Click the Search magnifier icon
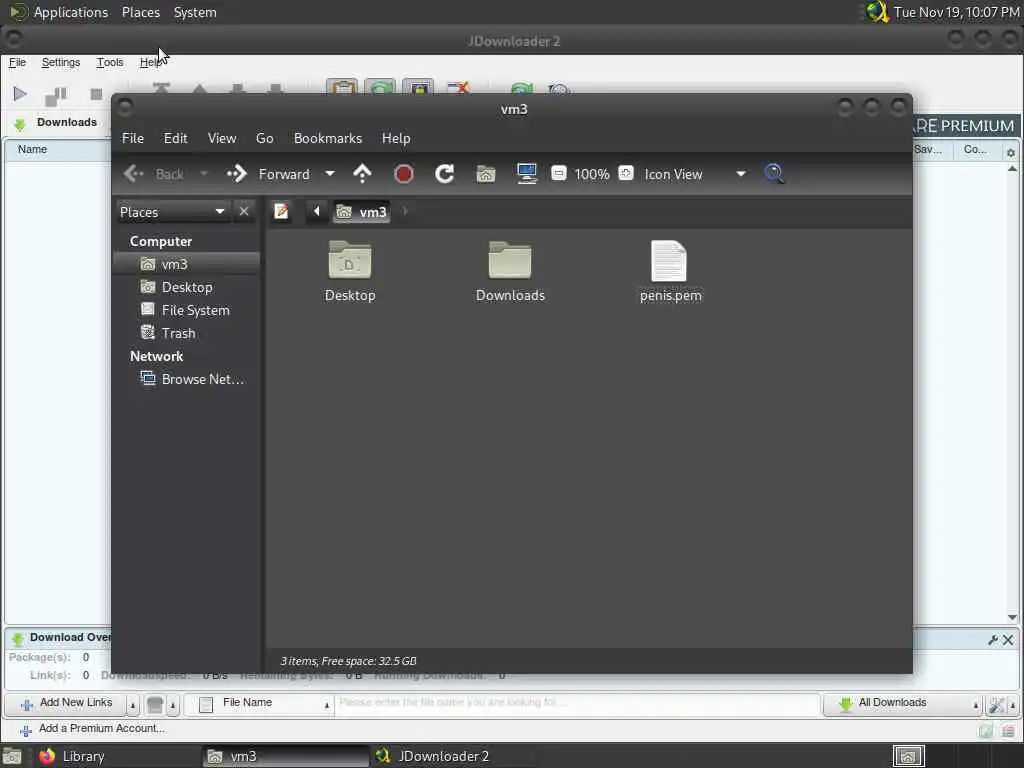Screen dimensions: 1024x768 tap(774, 174)
